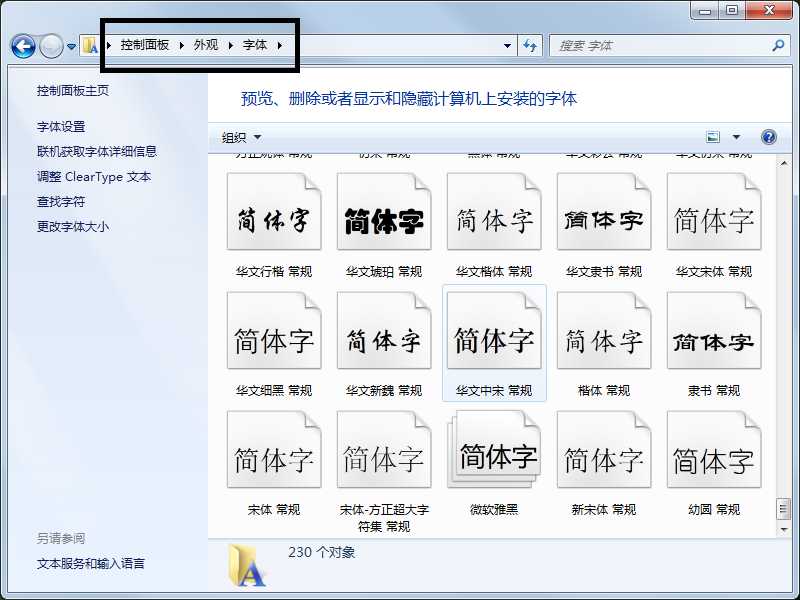
Task: Select the 新宋体 常规 font icon
Action: tap(604, 450)
